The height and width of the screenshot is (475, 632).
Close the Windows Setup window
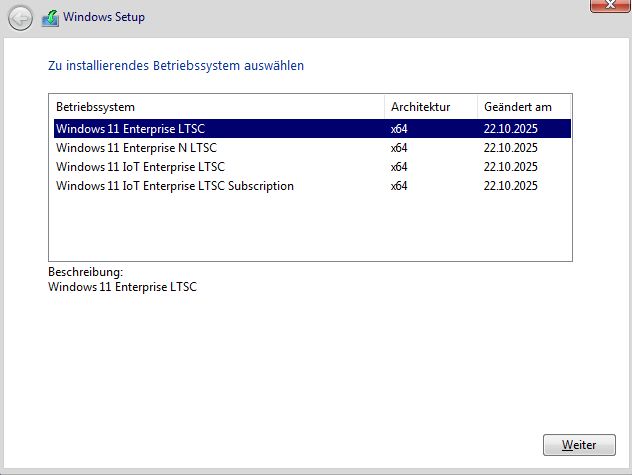click(610, 5)
